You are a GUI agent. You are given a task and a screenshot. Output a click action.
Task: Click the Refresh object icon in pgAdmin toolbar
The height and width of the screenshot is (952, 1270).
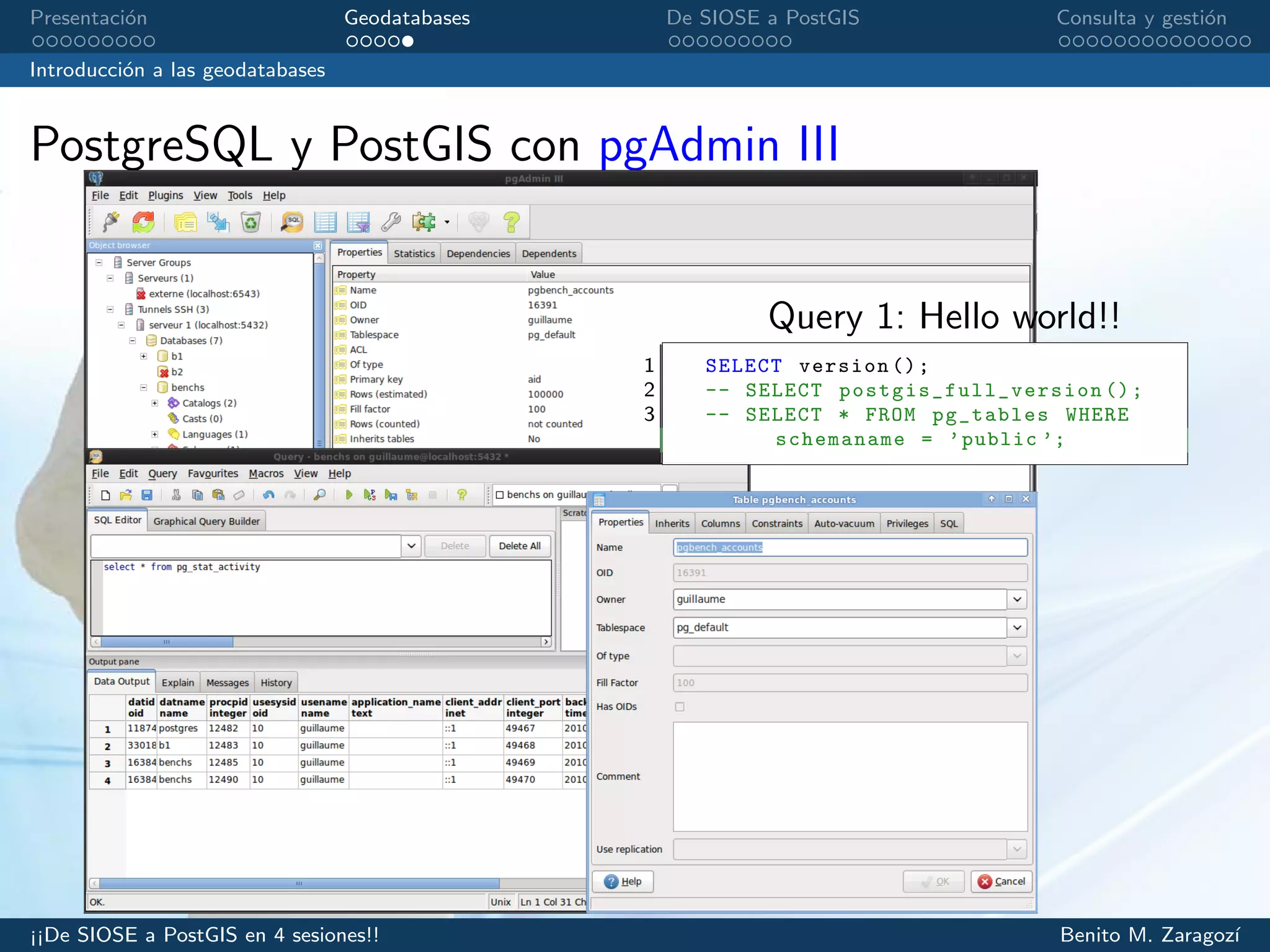pos(143,221)
